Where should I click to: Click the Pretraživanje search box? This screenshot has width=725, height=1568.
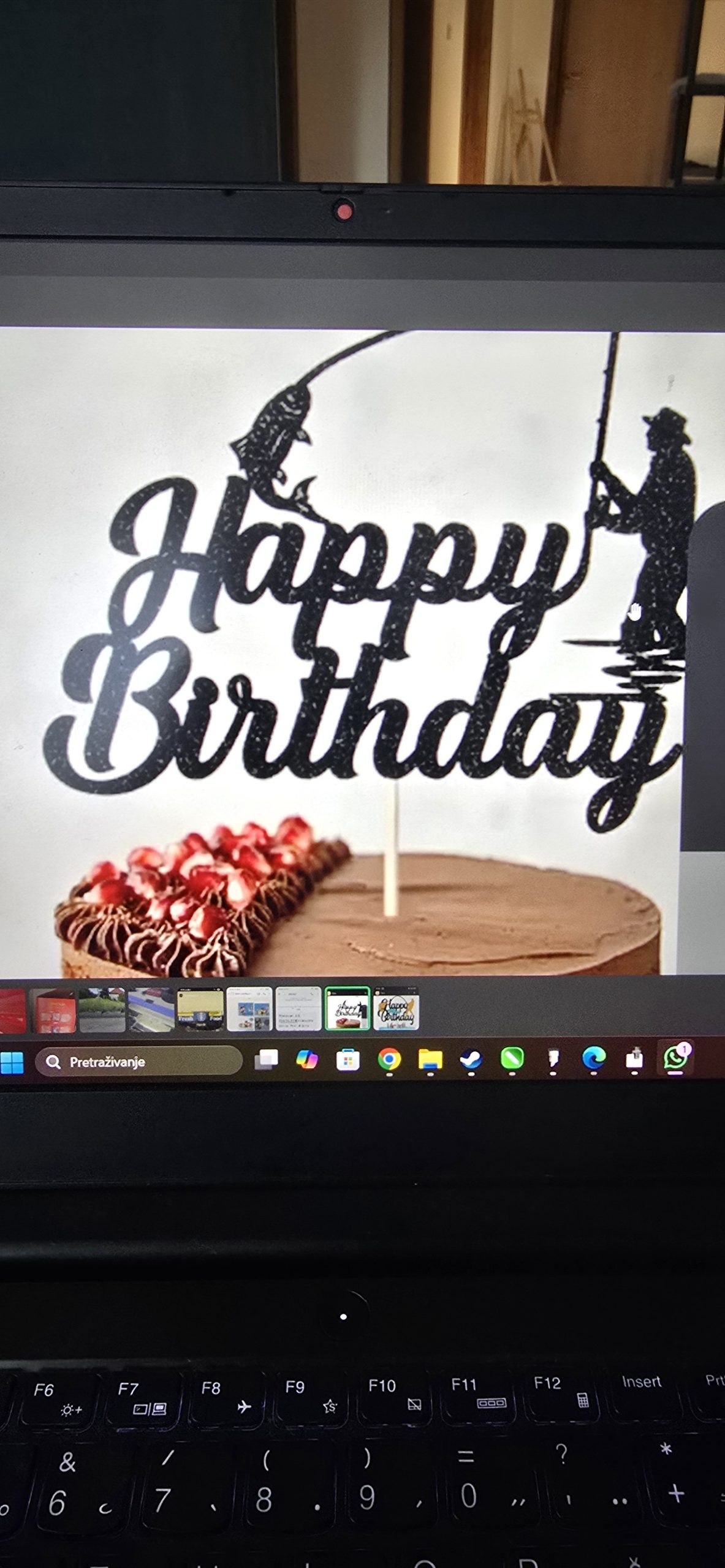click(139, 1061)
